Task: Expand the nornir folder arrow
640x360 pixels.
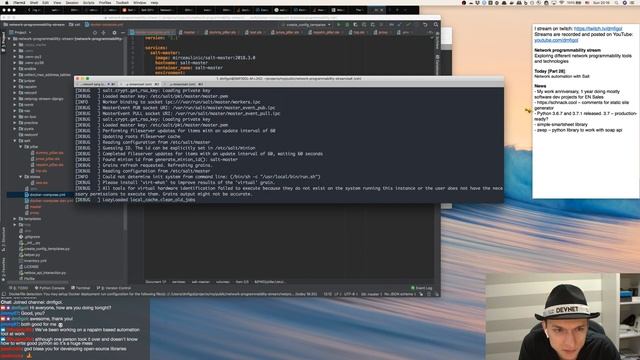Action: click(x=15, y=104)
